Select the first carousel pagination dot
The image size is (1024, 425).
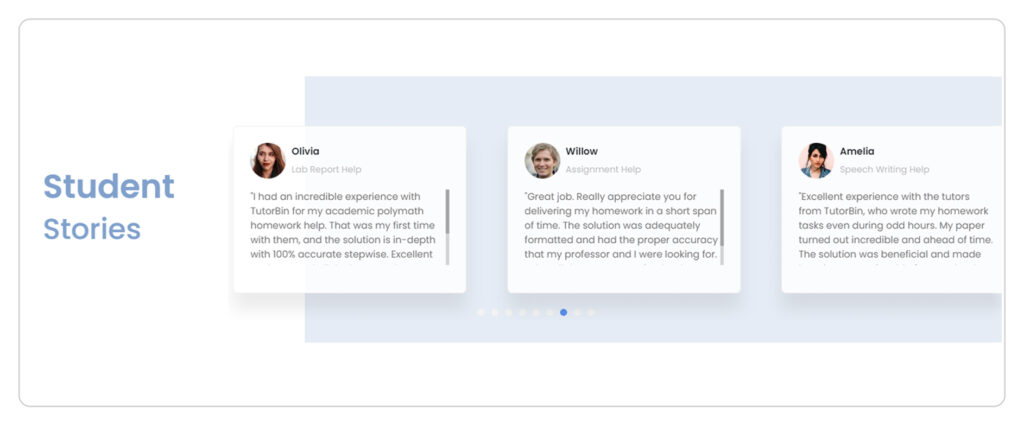(481, 313)
